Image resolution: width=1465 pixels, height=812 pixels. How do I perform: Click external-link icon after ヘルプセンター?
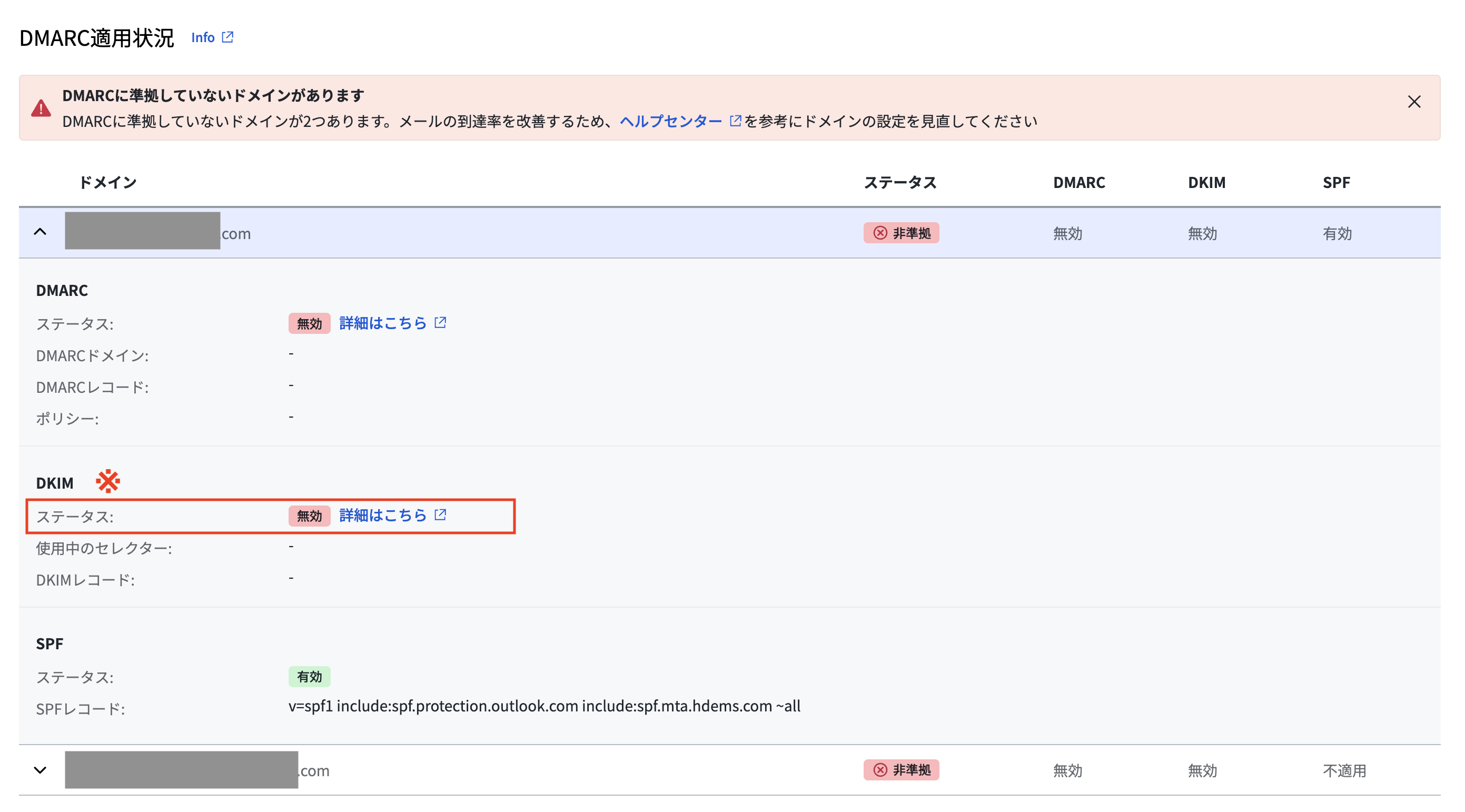pyautogui.click(x=735, y=121)
